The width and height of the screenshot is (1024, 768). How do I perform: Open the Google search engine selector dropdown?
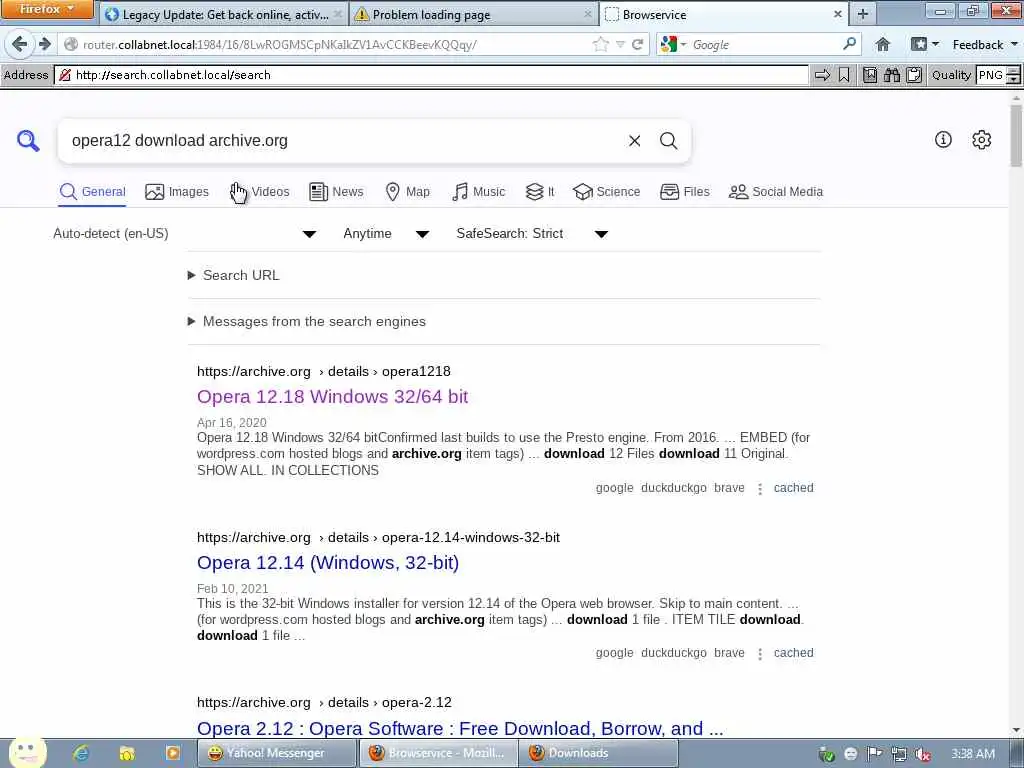pyautogui.click(x=674, y=44)
